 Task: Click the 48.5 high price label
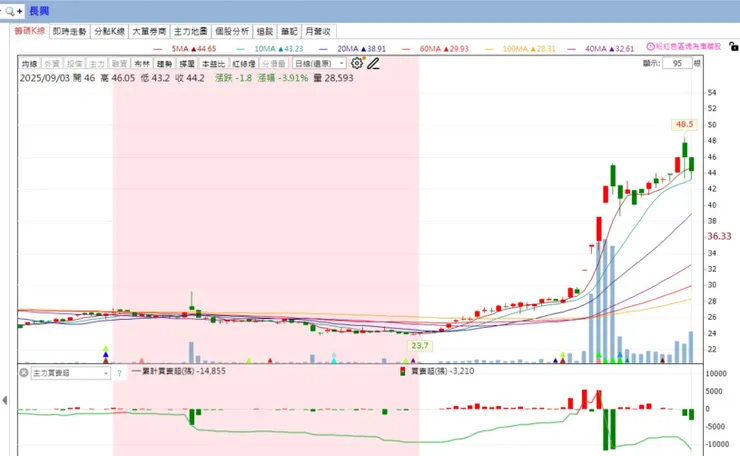coord(684,124)
